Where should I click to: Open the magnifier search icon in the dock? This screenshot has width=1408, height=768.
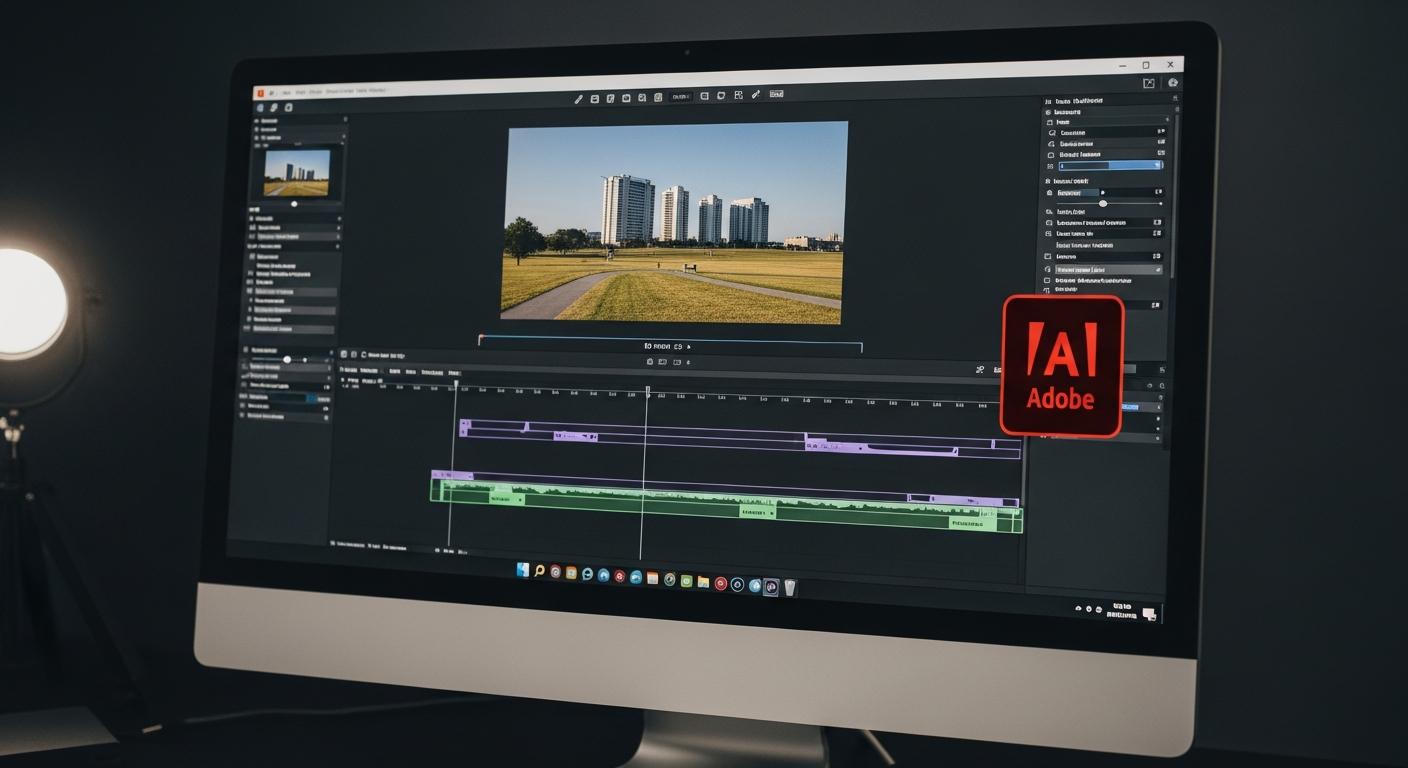point(539,571)
